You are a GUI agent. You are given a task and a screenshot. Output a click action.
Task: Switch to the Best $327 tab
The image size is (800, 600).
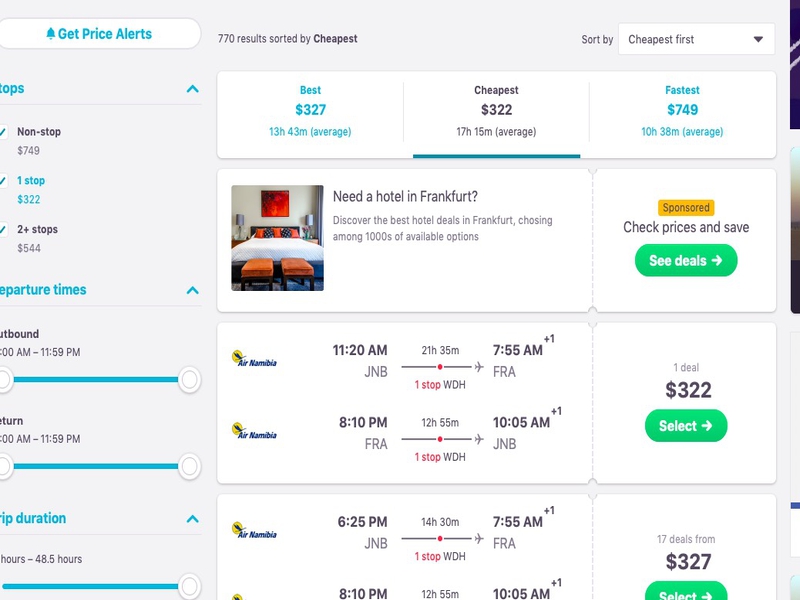(x=310, y=111)
